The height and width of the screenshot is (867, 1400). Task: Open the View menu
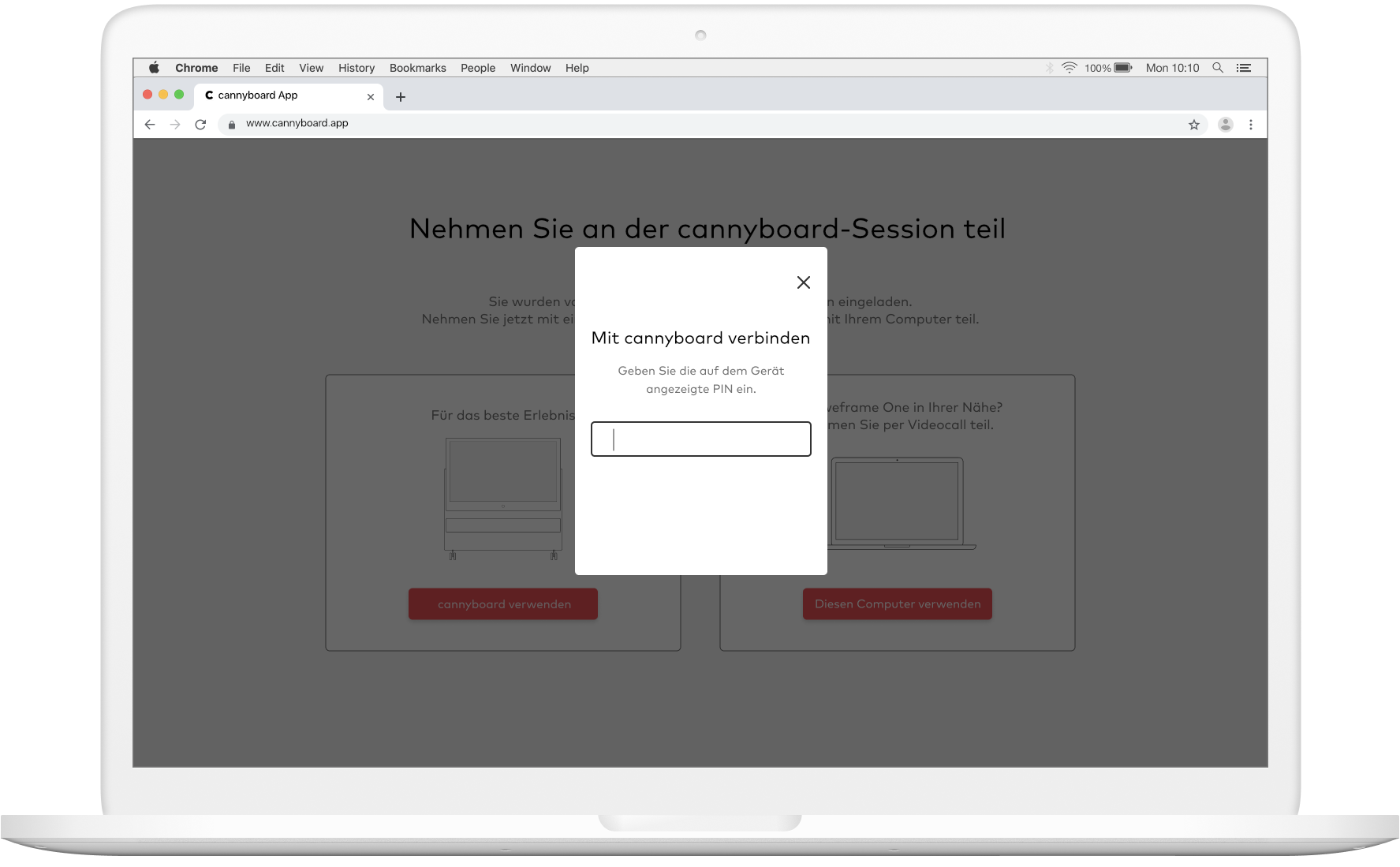click(311, 68)
